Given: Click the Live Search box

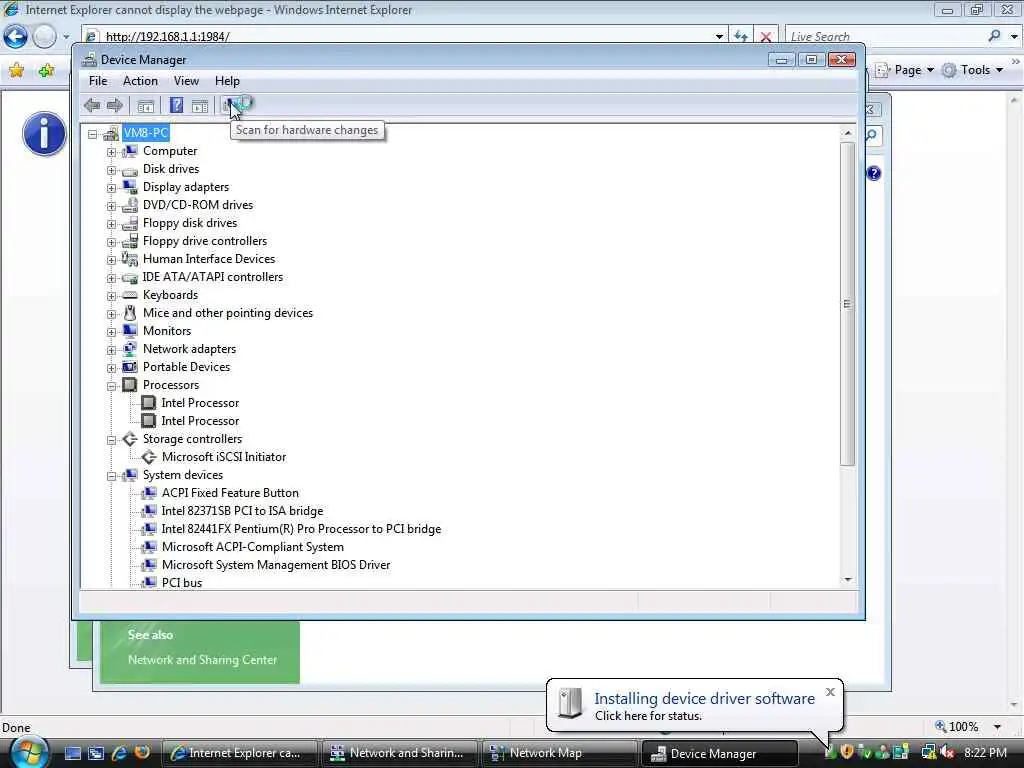Looking at the screenshot, I should pos(886,37).
